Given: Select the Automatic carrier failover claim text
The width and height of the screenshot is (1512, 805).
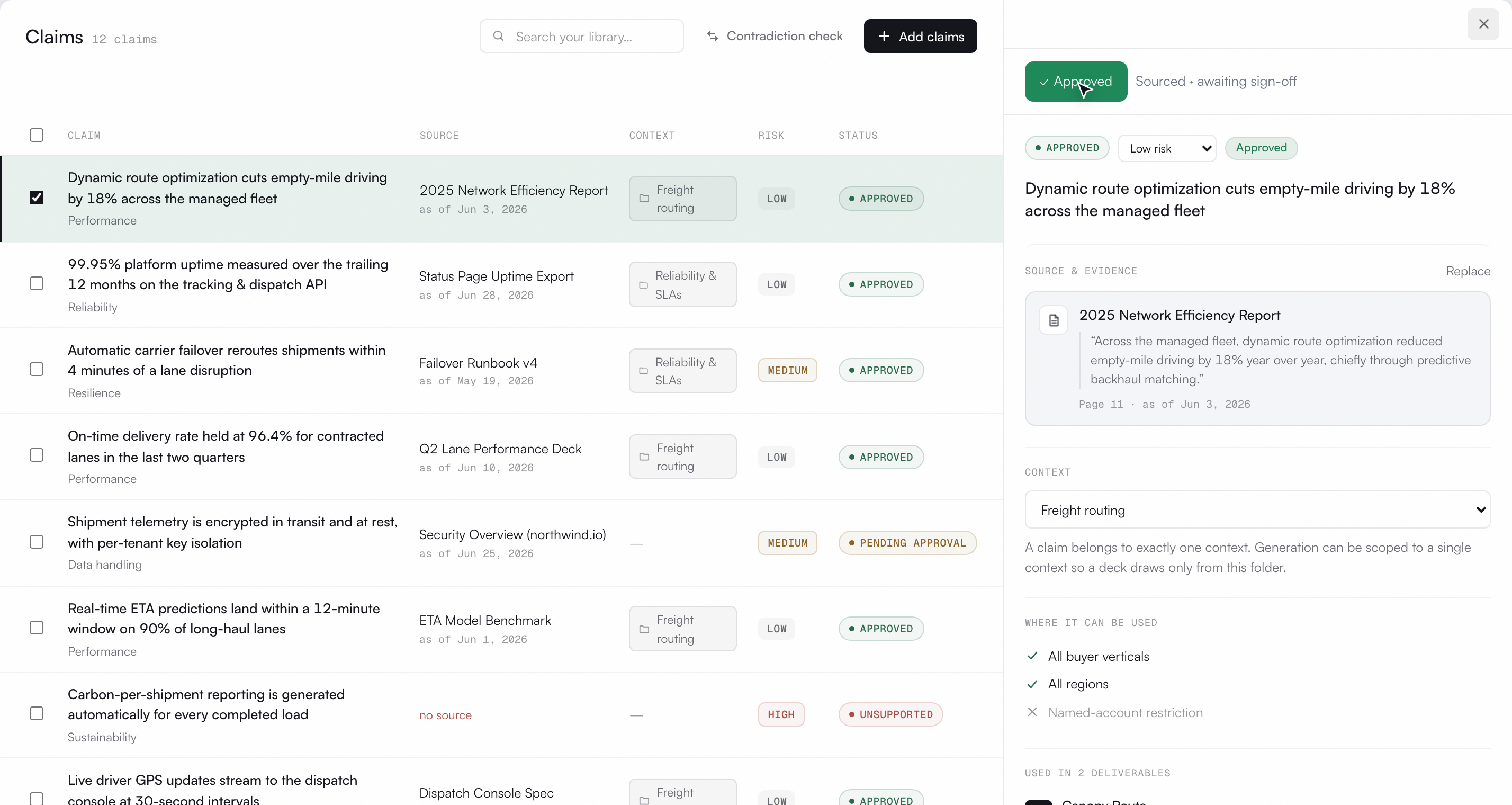Looking at the screenshot, I should [x=227, y=360].
